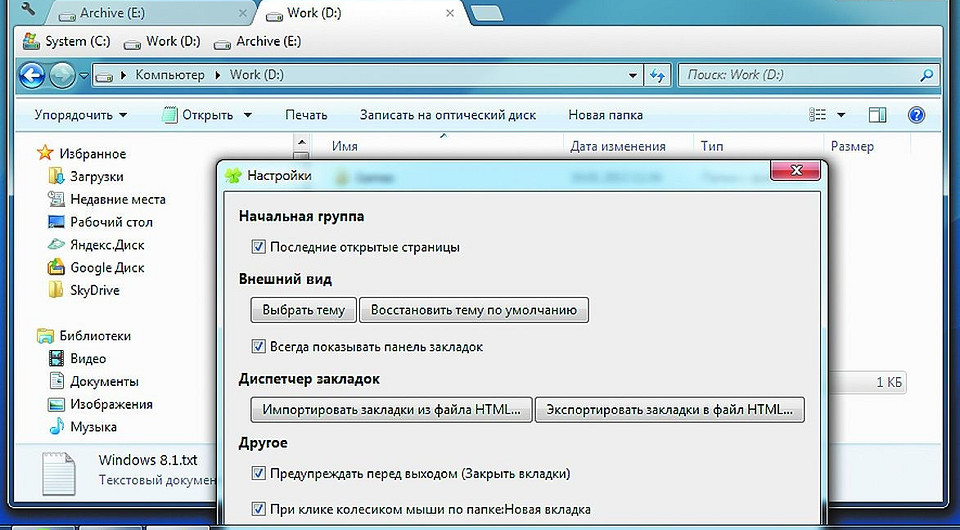Click Выбрать тему button

coord(304,310)
